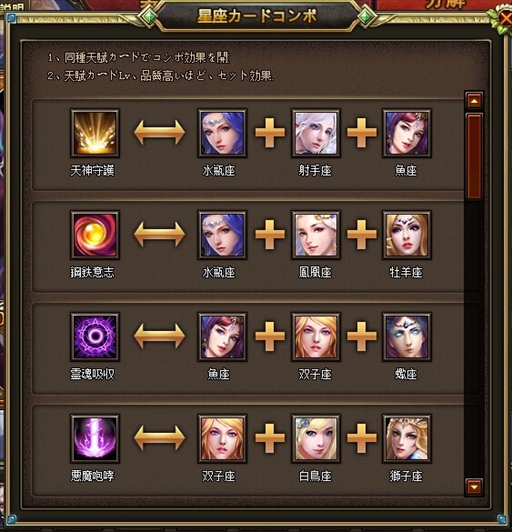Click the red scrollbar thumb
The image size is (512, 532).
click(474, 156)
